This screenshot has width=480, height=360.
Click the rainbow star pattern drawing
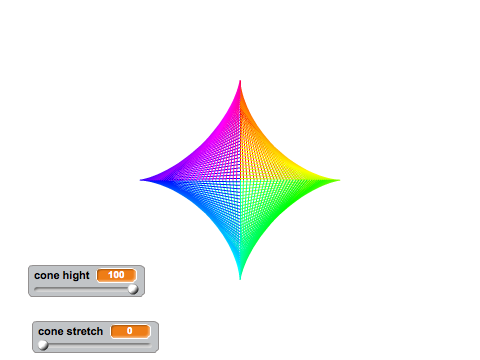point(240,180)
